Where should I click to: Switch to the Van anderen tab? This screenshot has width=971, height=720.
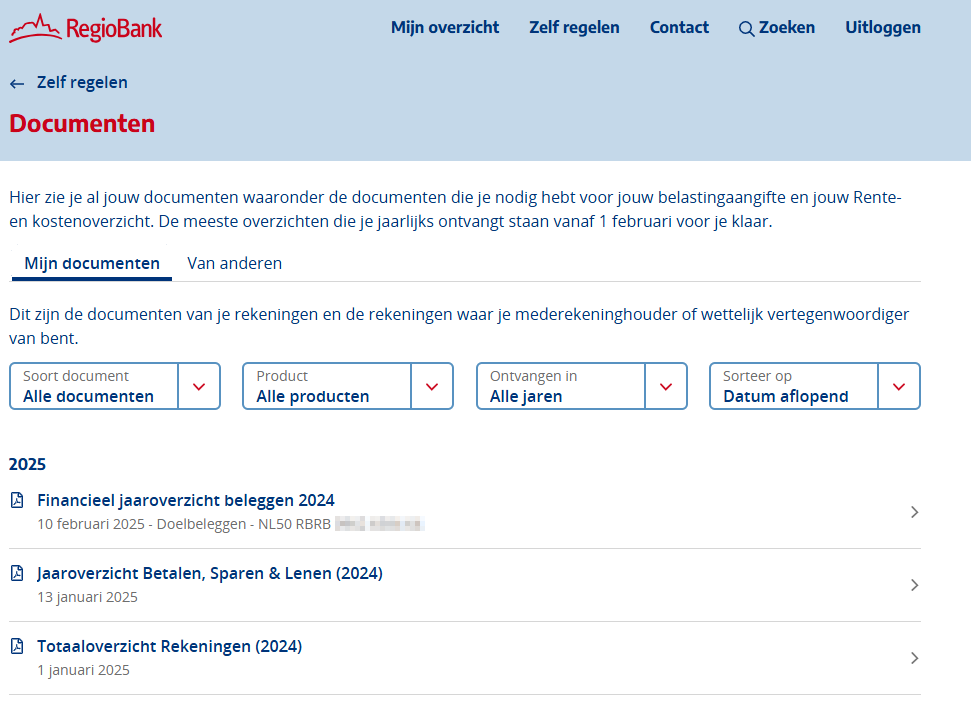(235, 264)
